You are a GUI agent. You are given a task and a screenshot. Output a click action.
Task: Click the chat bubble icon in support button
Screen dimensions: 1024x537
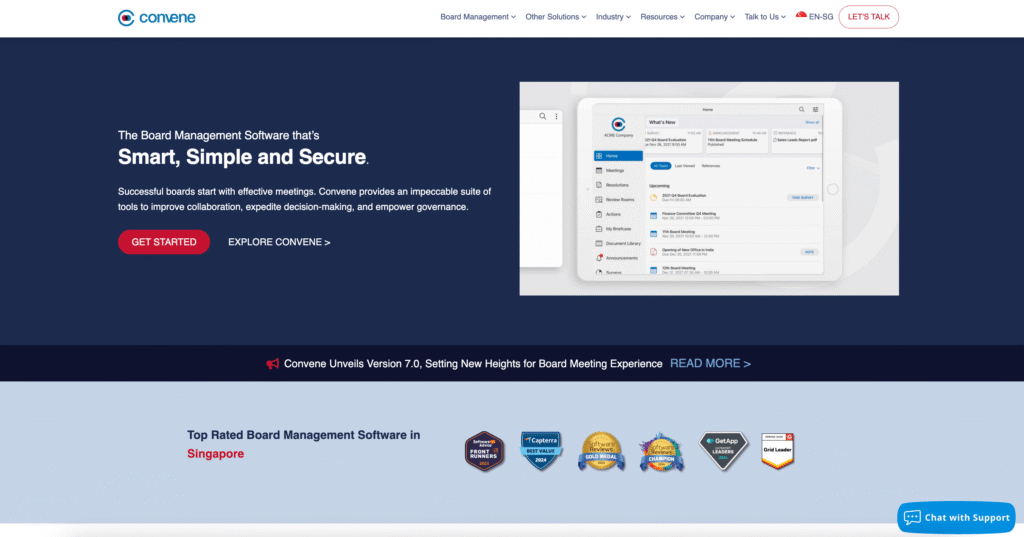click(912, 517)
